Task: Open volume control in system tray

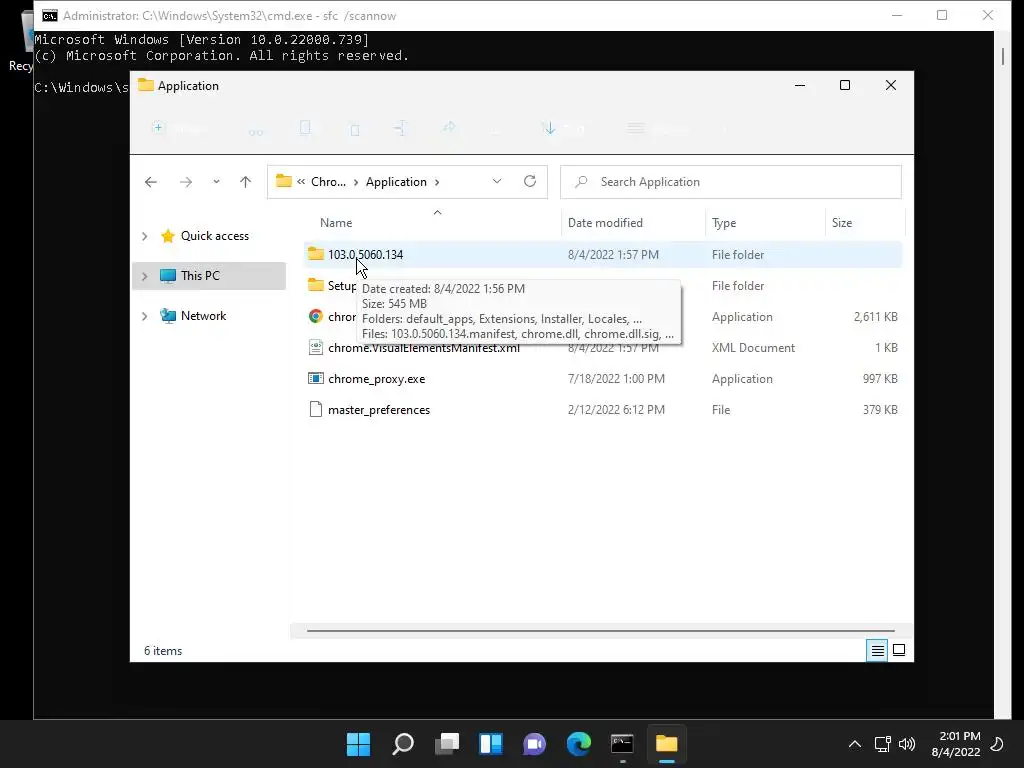Action: point(907,744)
